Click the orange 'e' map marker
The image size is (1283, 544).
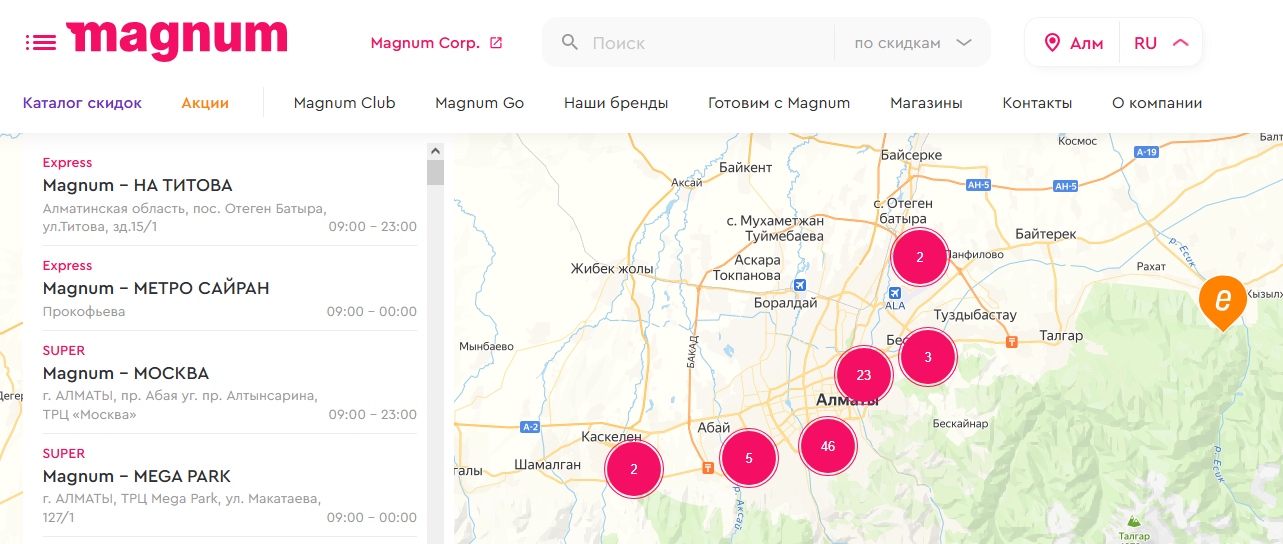[x=1222, y=301]
